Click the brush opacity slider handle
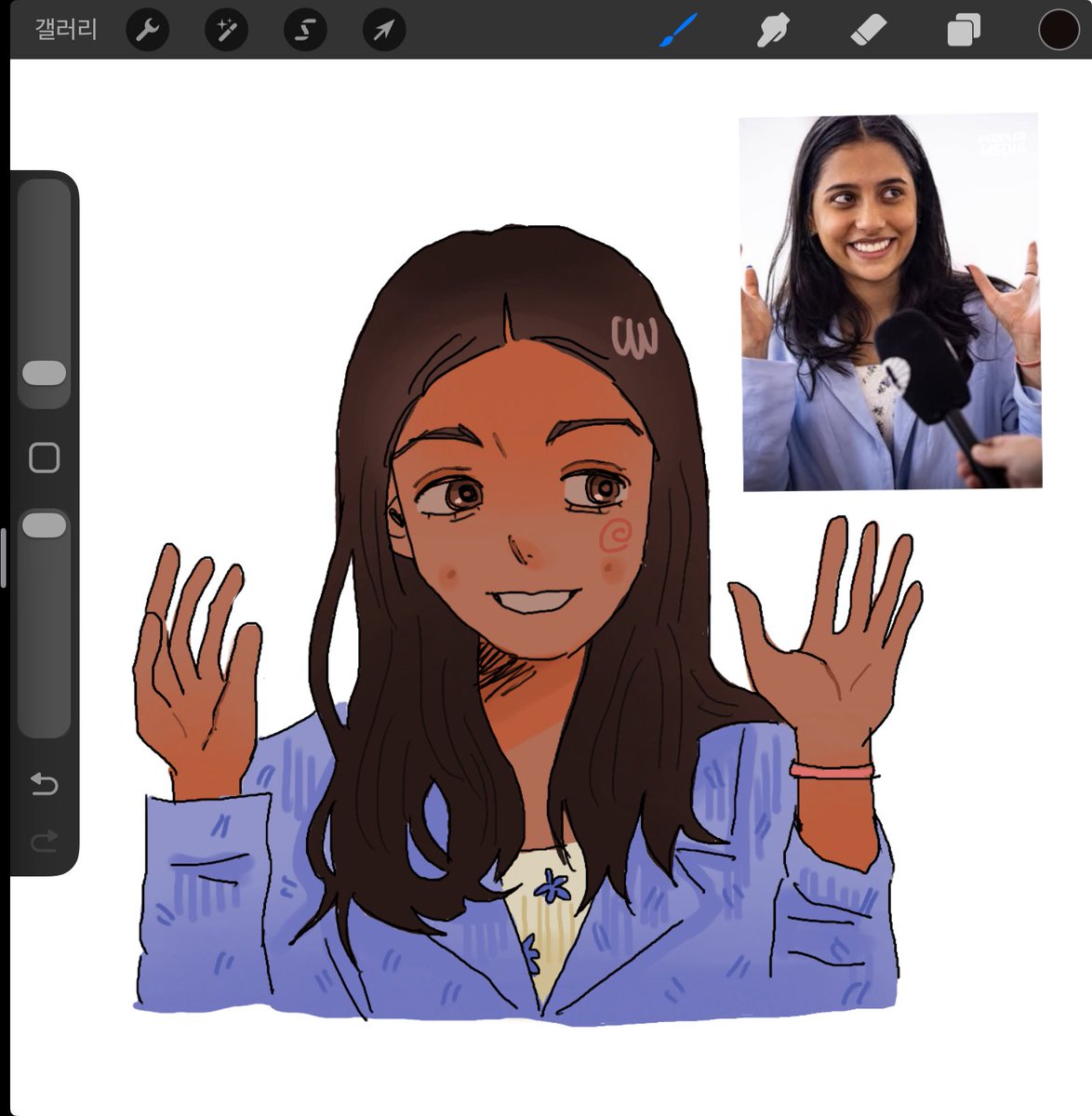Screen dimensions: 1092x1116 44,525
